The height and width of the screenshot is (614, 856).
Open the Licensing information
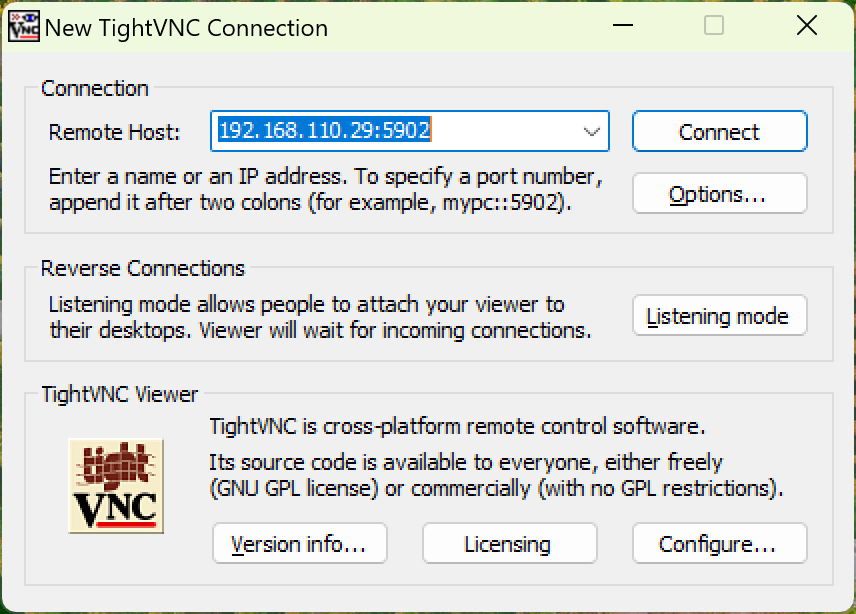(509, 544)
